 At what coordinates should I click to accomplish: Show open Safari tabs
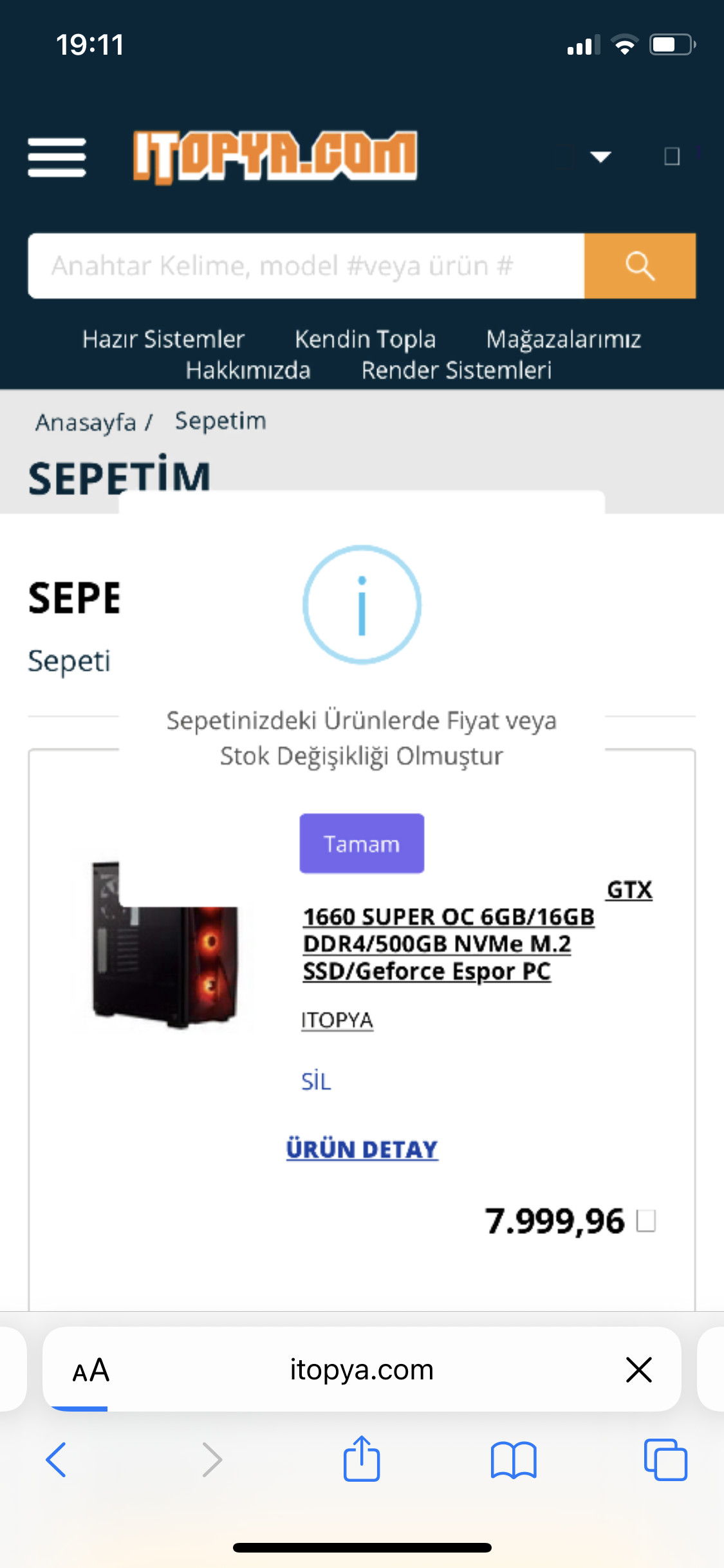pos(665,1459)
